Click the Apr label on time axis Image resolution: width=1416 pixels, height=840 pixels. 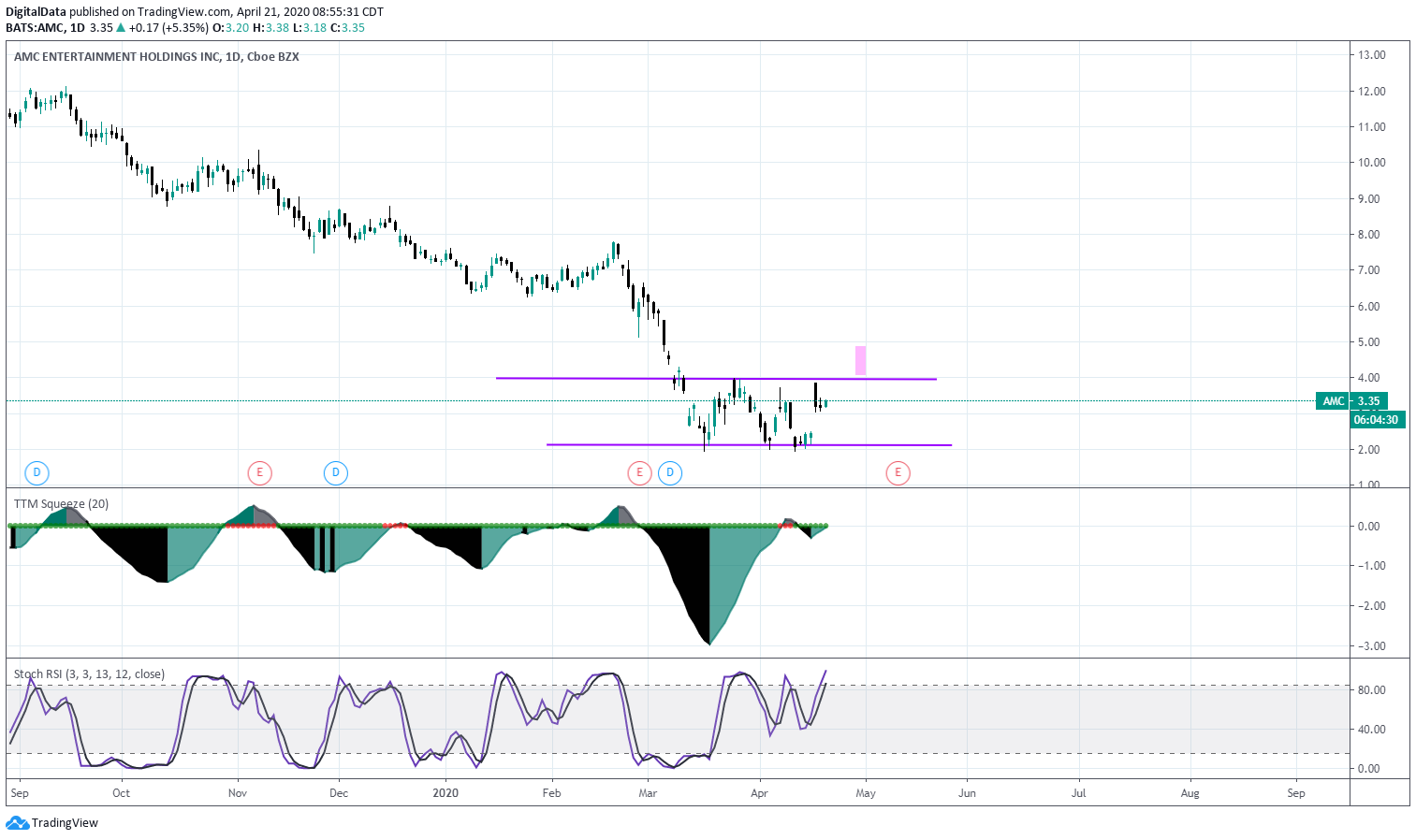coord(759,793)
